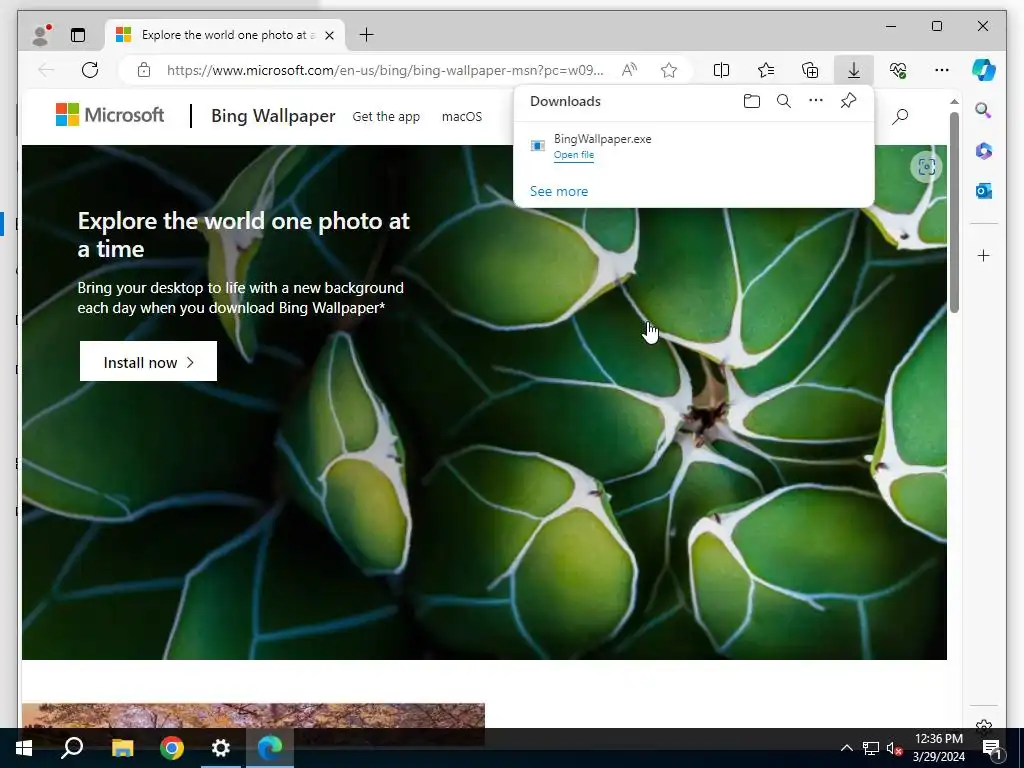Open taskbar clock and date
This screenshot has width=1024, height=768.
coord(938,748)
